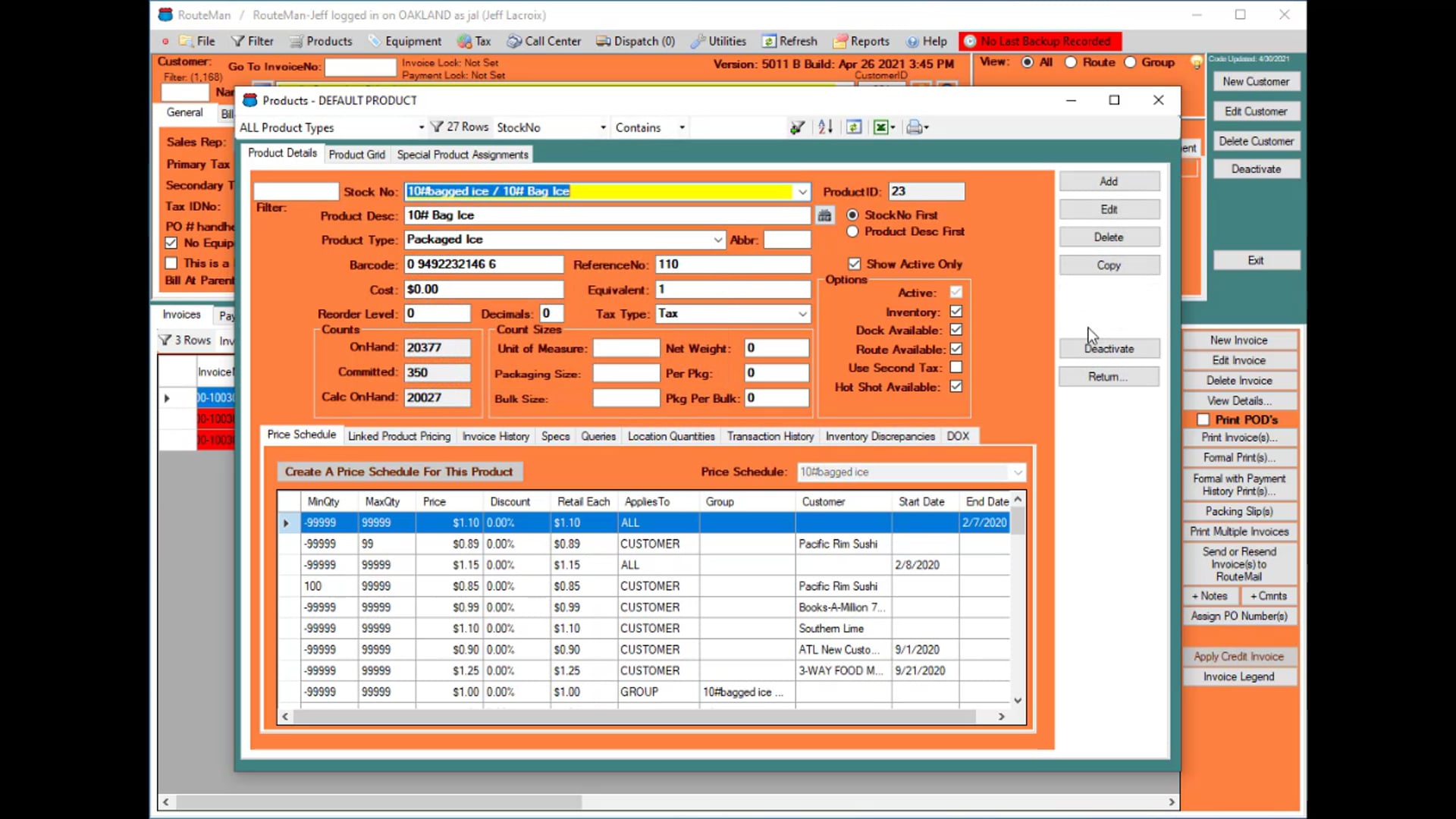This screenshot has height=819, width=1456.
Task: Open the Stock No dropdown arrow
Action: [802, 192]
